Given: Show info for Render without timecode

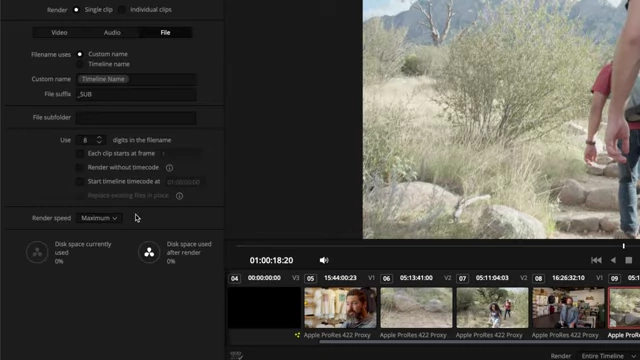Looking at the screenshot, I should click(x=169, y=168).
